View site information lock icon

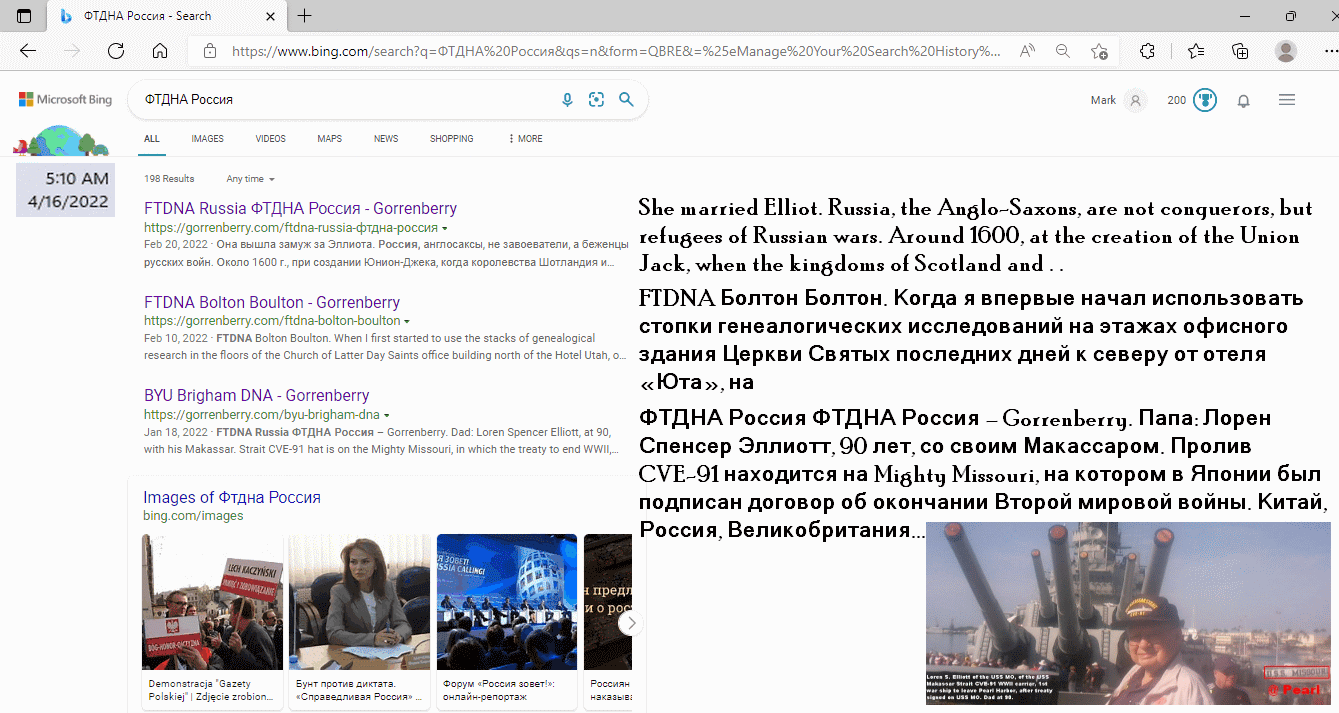tap(209, 51)
